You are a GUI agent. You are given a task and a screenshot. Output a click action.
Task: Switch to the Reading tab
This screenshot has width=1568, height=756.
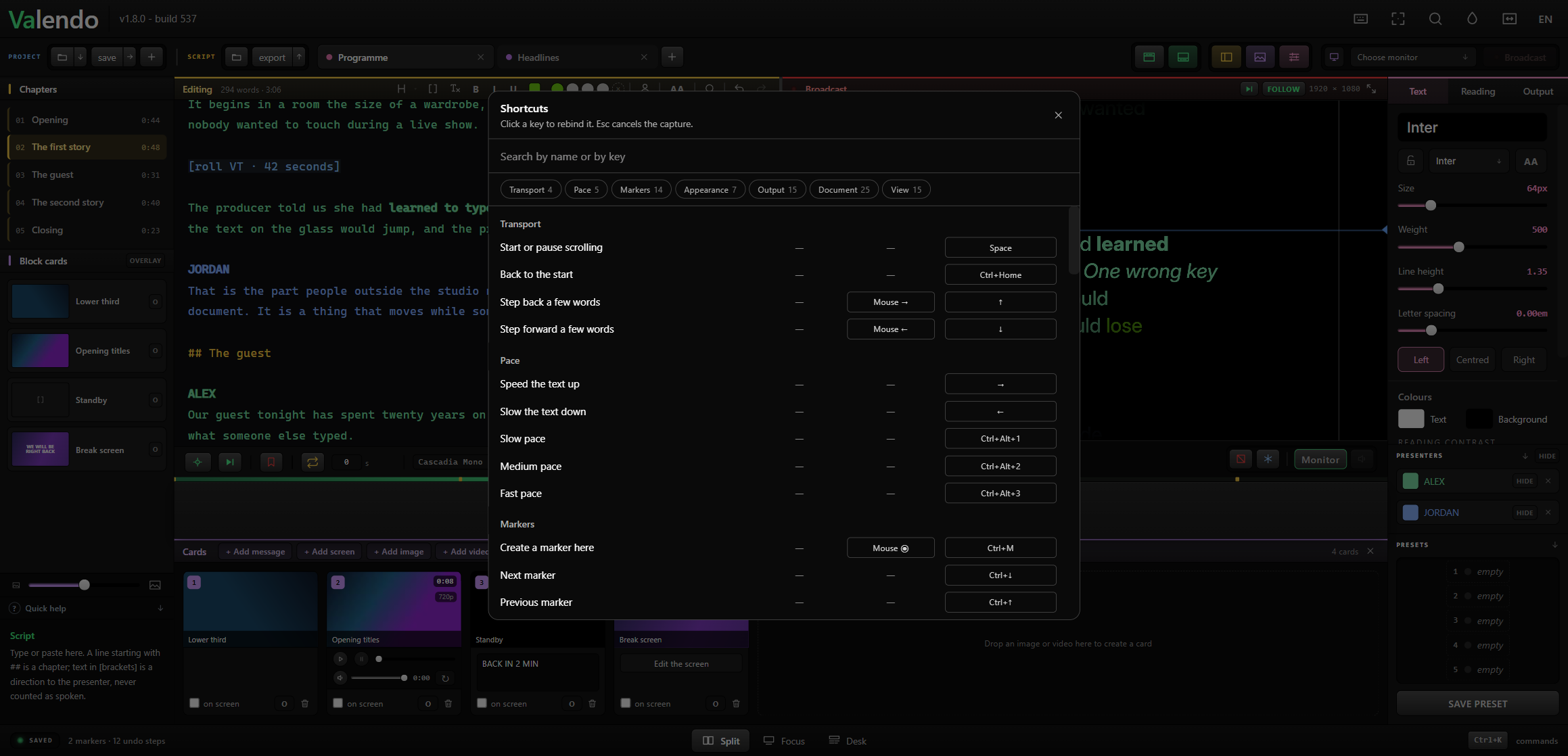point(1477,91)
